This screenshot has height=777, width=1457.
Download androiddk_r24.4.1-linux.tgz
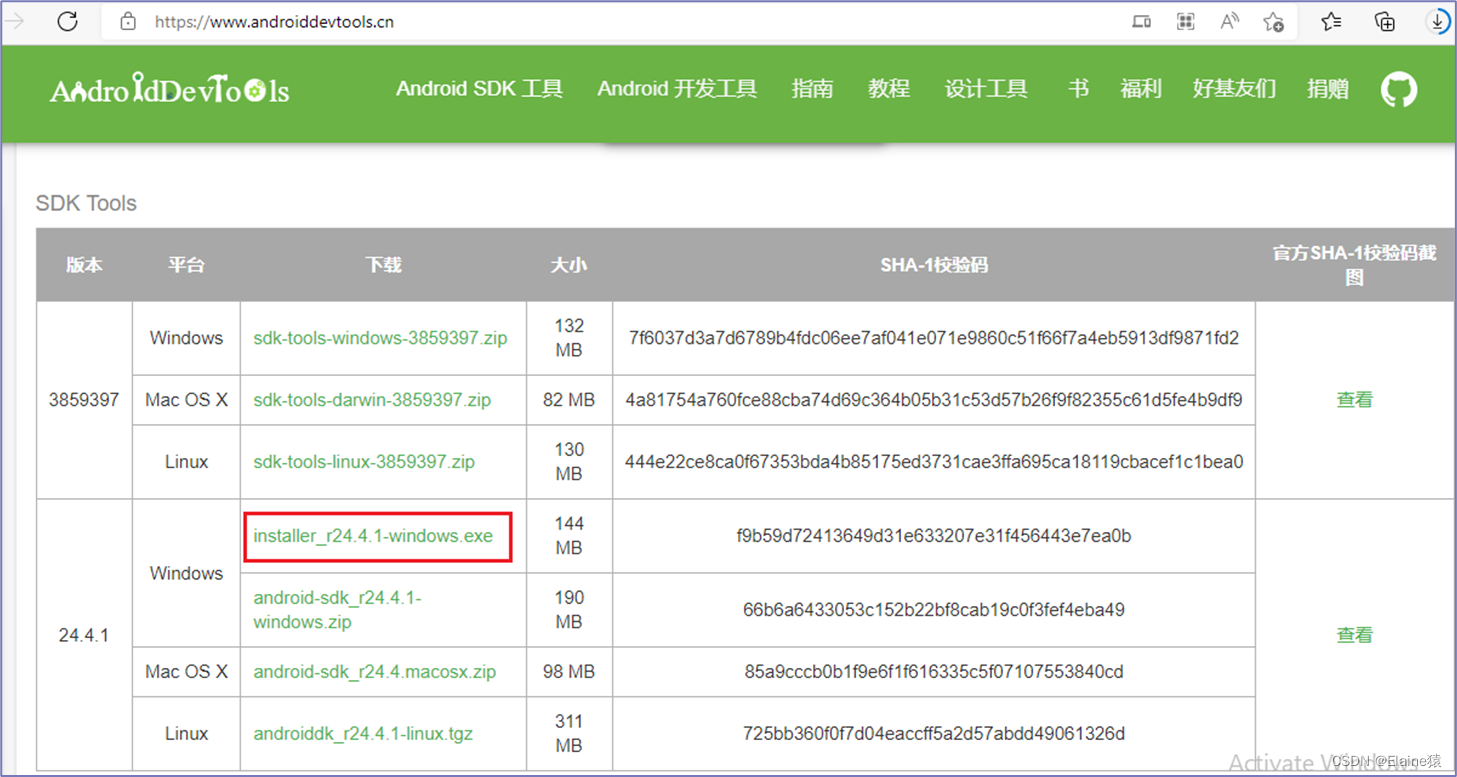coord(363,734)
